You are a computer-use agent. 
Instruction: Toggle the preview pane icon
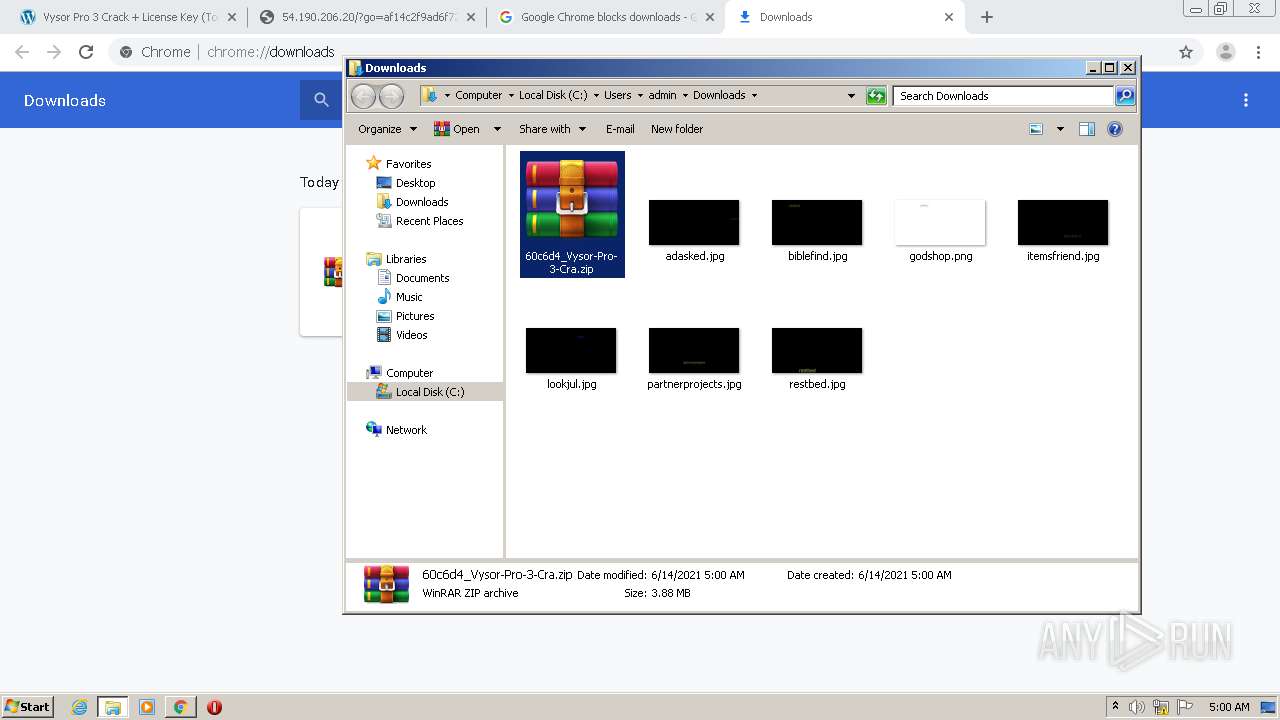click(1087, 129)
